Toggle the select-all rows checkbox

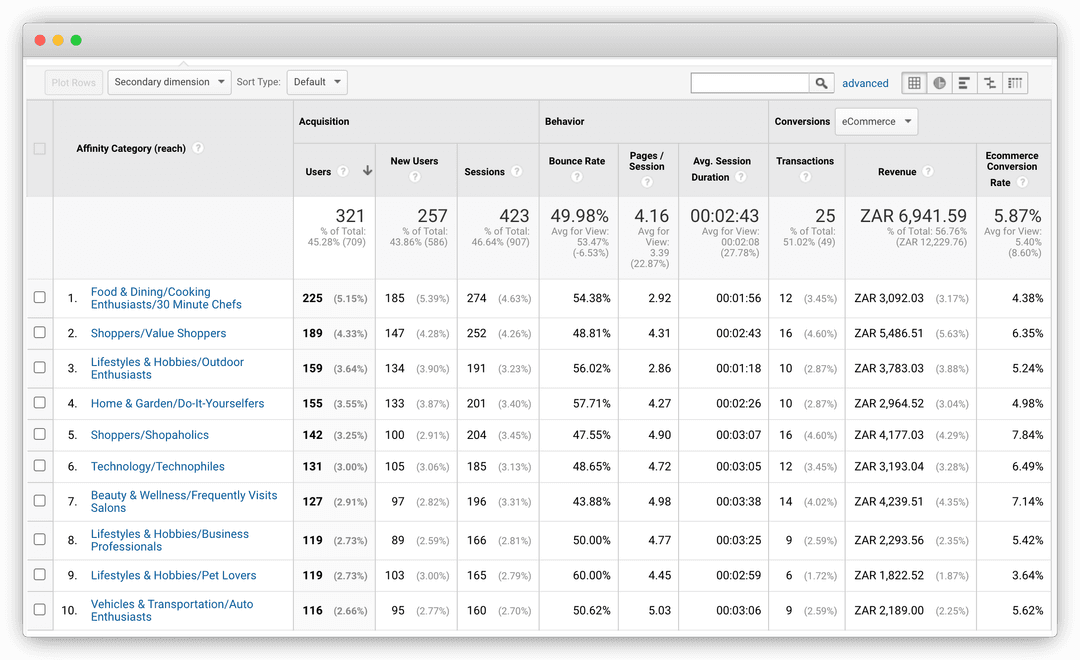39,149
